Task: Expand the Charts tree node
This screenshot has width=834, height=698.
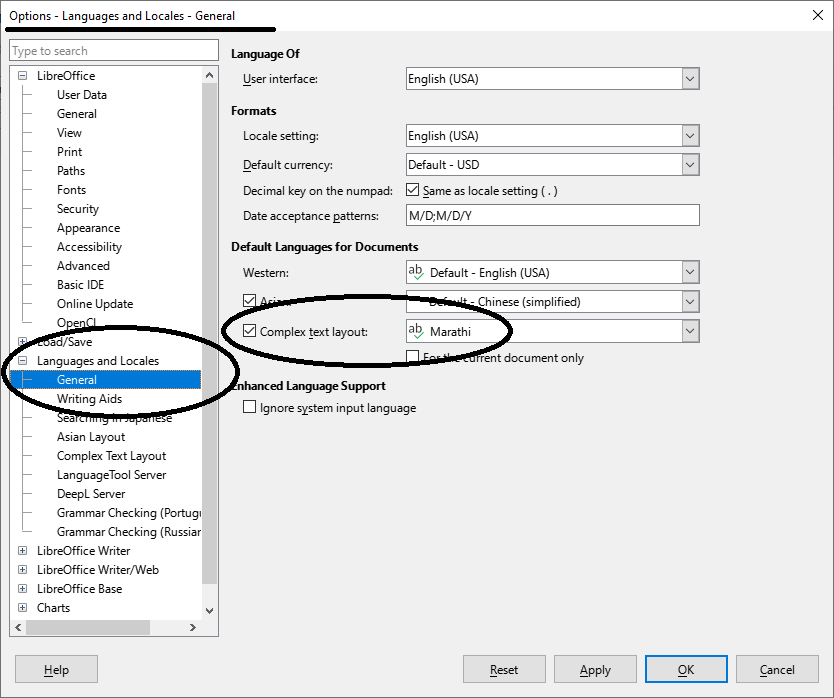Action: click(23, 608)
